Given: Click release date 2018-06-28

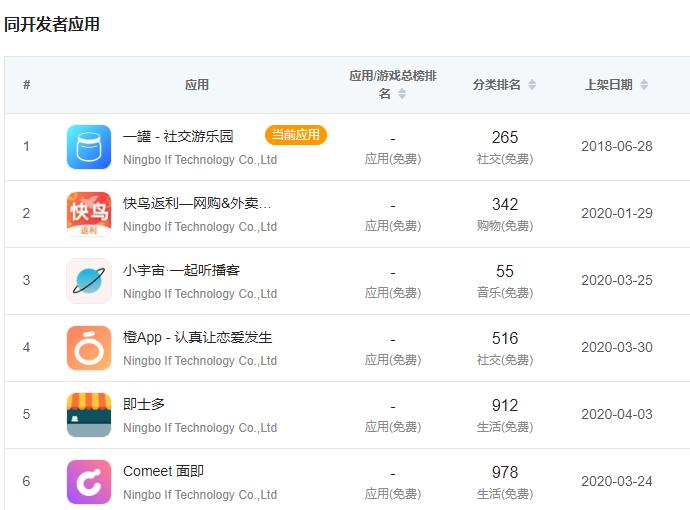Looking at the screenshot, I should [617, 146].
